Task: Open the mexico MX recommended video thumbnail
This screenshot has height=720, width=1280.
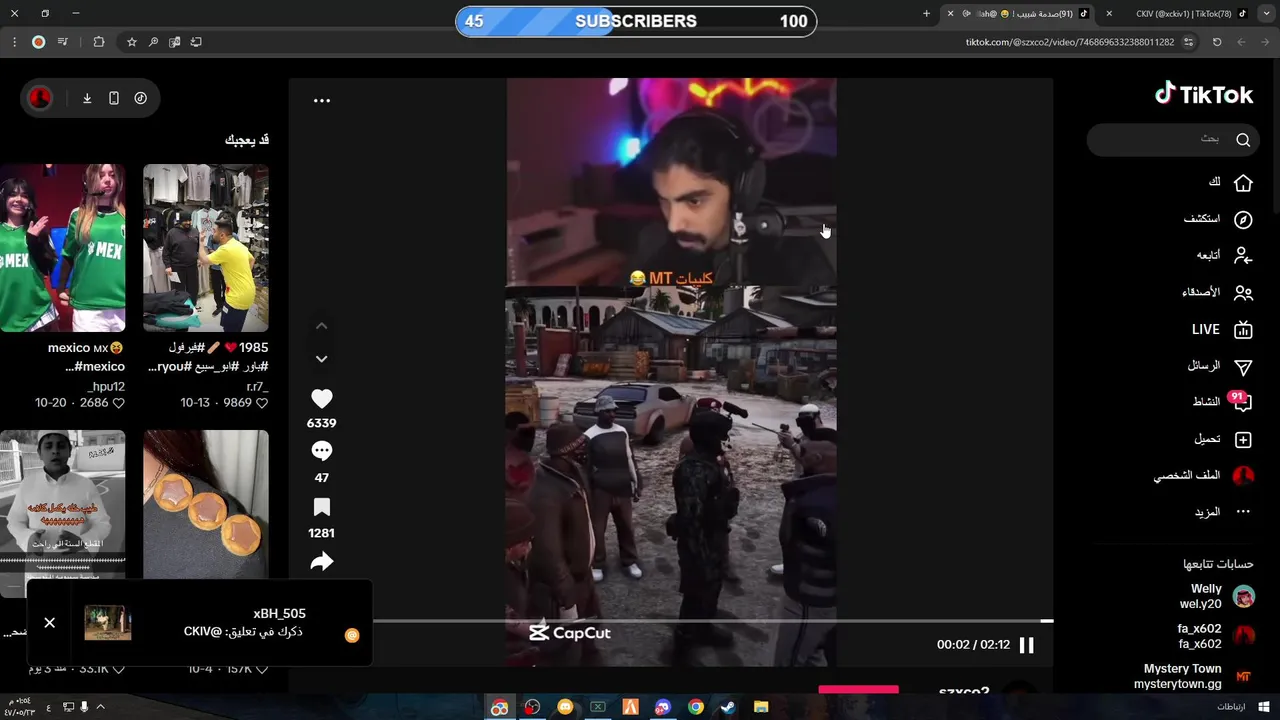Action: [62, 248]
